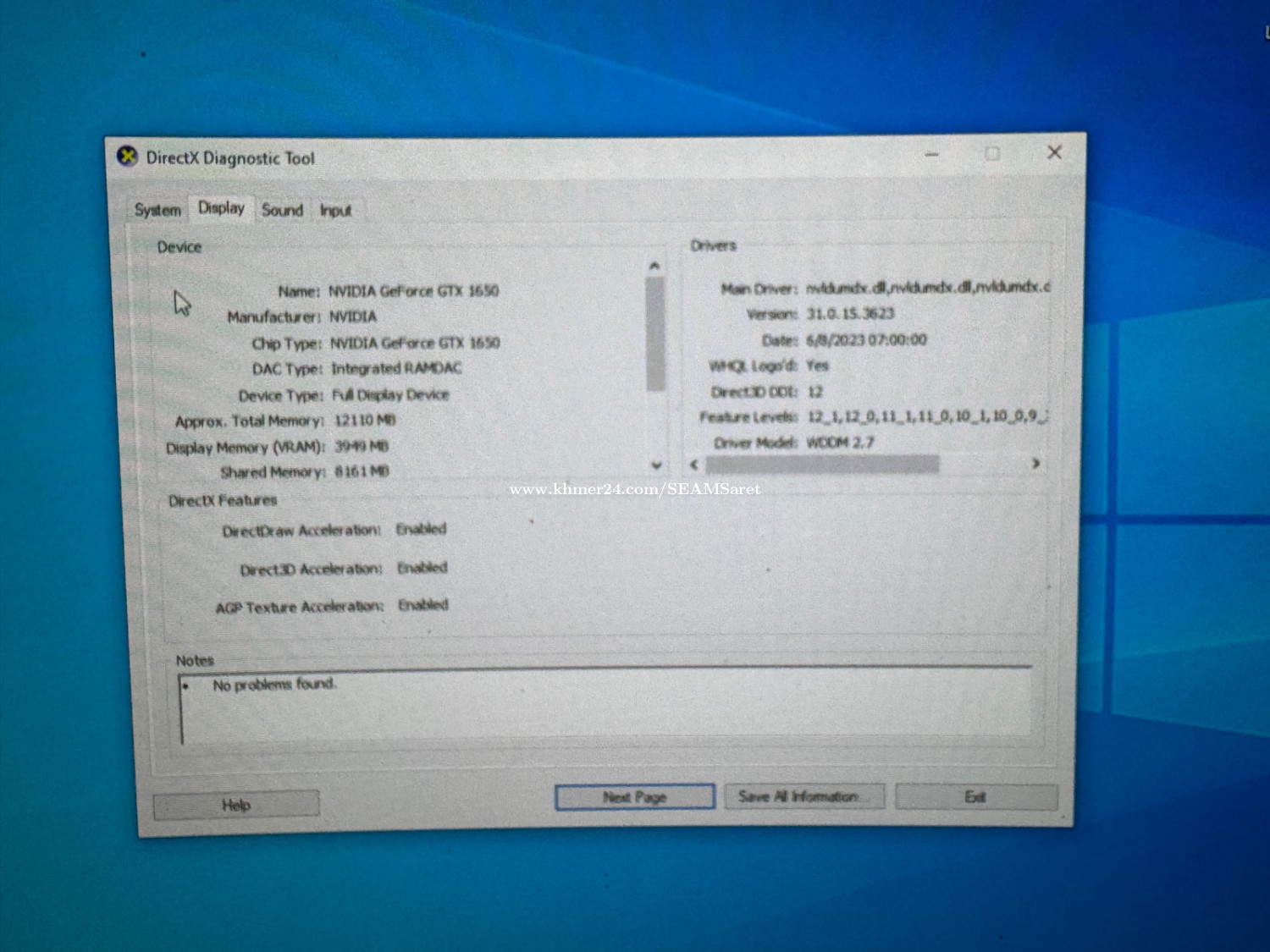Go to the Input tab

335,211
